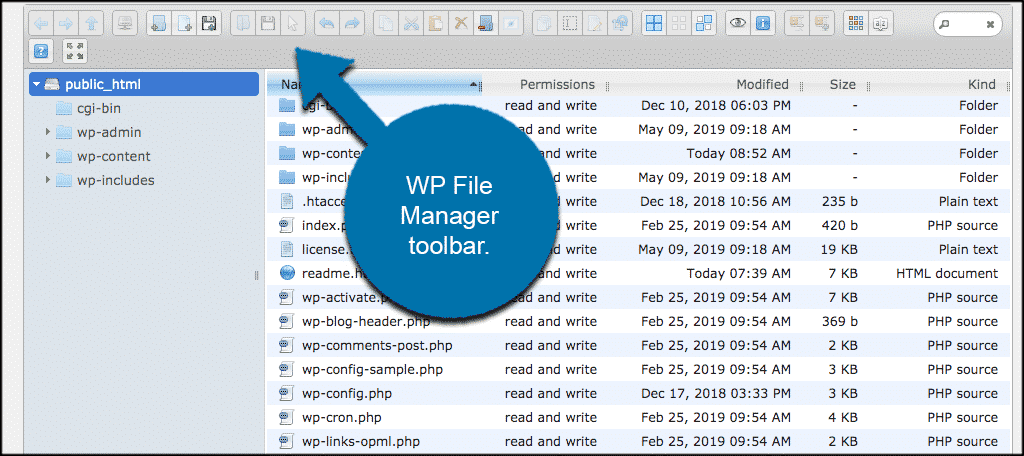Click the Duplicate icon
Screen dimensions: 1024x456
[x=545, y=24]
